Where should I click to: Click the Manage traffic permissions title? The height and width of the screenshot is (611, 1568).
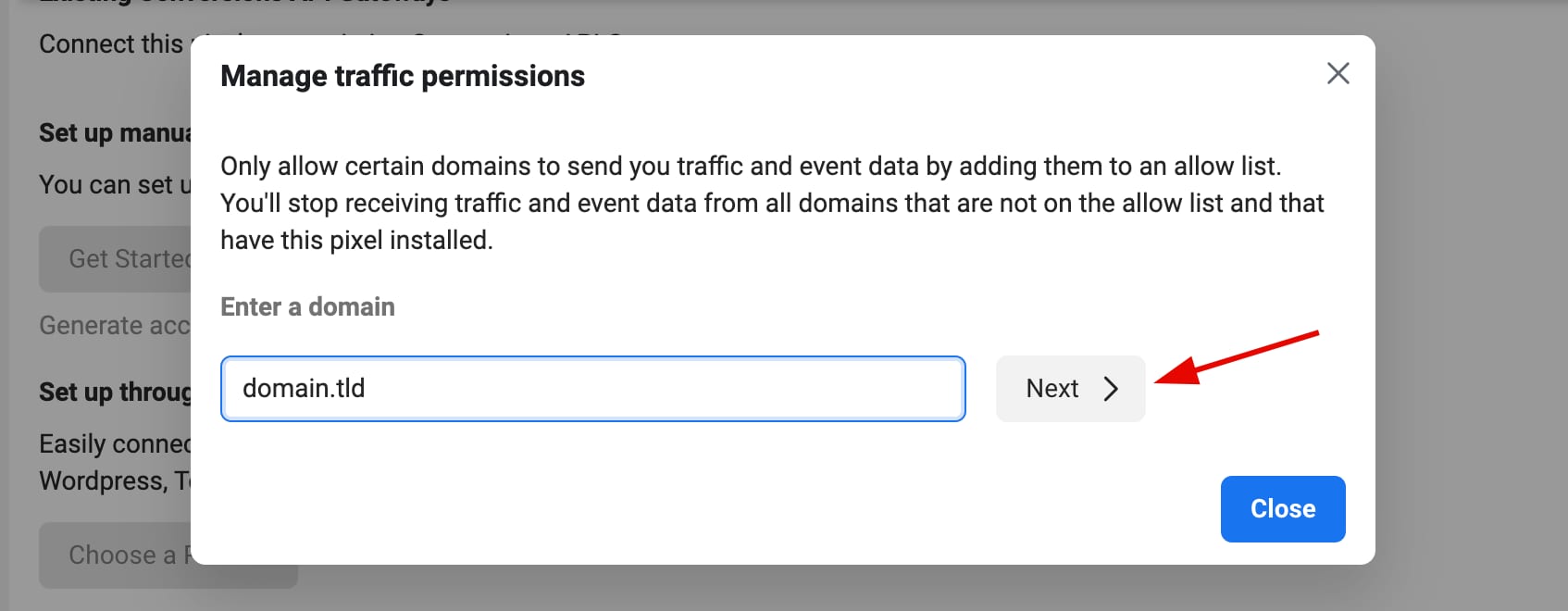point(402,76)
